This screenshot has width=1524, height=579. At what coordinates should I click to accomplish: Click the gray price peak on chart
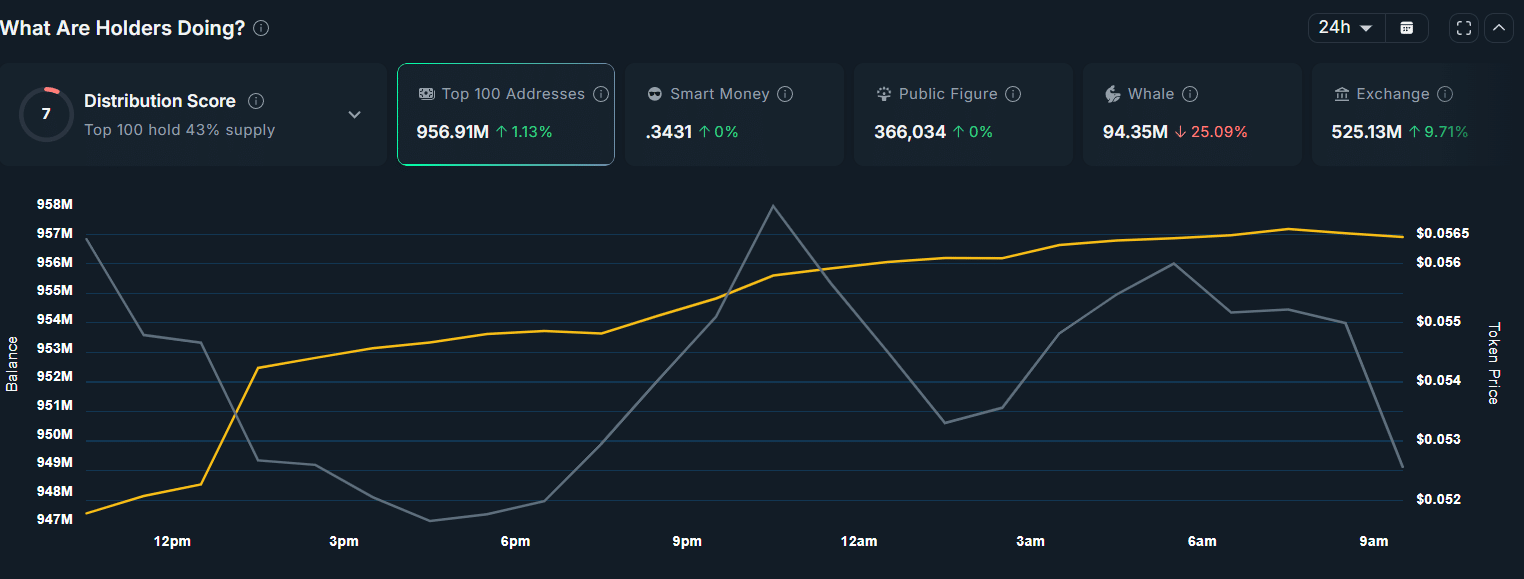(773, 206)
